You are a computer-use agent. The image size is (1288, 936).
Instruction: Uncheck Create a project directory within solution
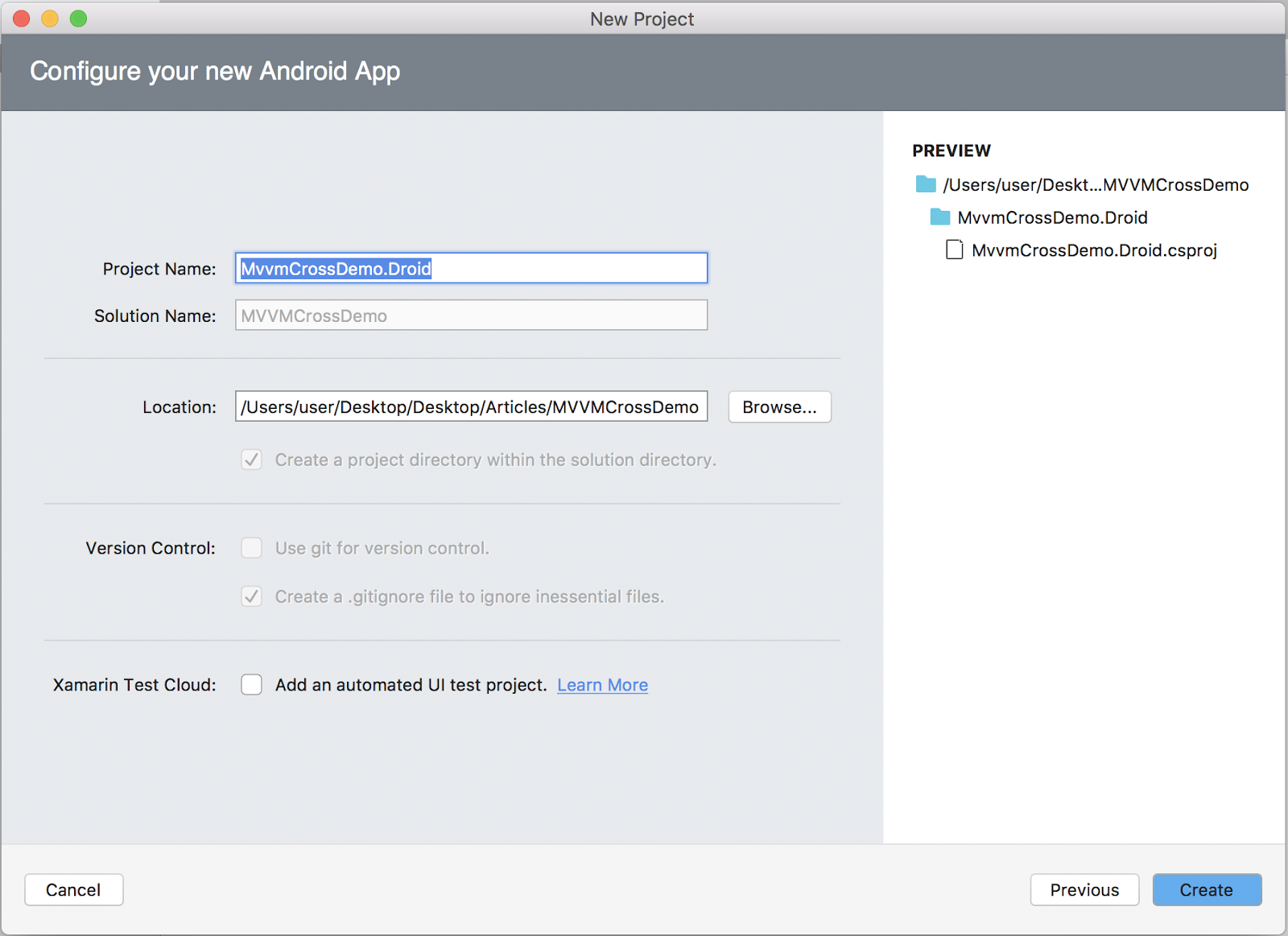click(251, 460)
